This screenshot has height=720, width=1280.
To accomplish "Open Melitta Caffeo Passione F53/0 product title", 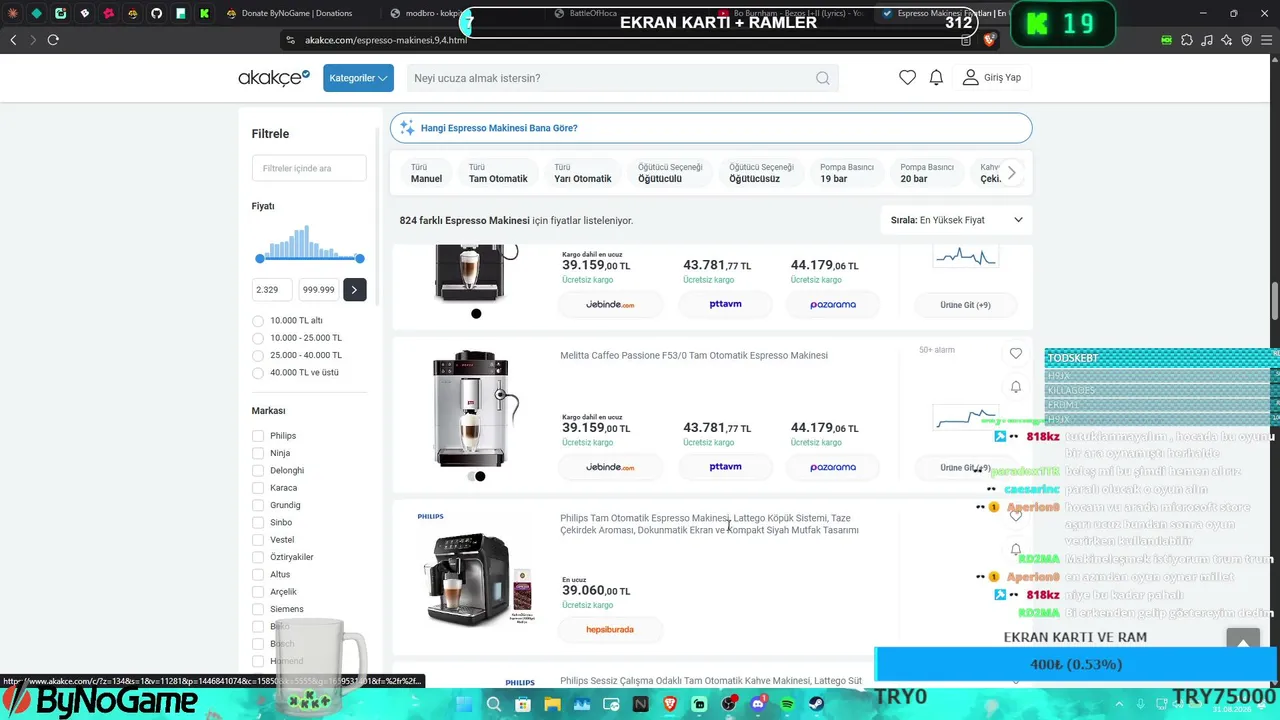I will tap(694, 355).
